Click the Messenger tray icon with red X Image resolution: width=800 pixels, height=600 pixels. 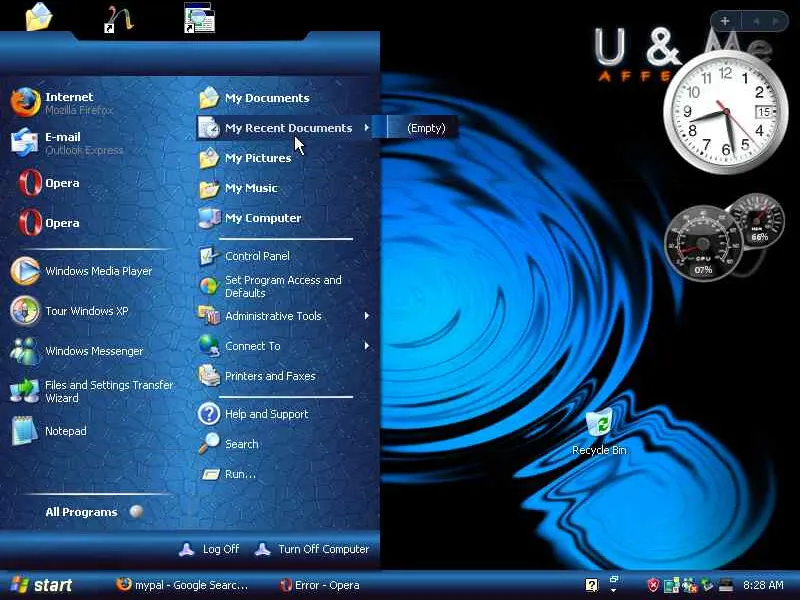(x=690, y=585)
